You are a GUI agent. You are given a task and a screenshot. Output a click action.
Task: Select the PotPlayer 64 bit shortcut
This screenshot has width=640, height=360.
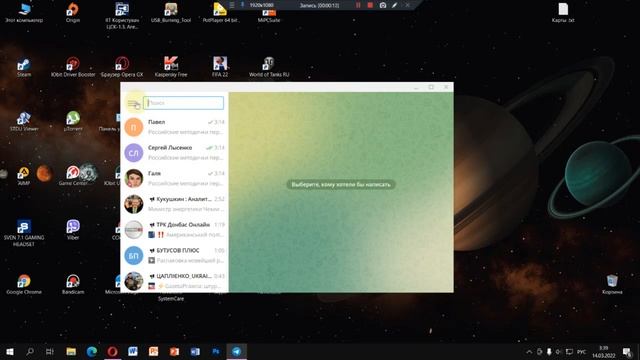(220, 12)
